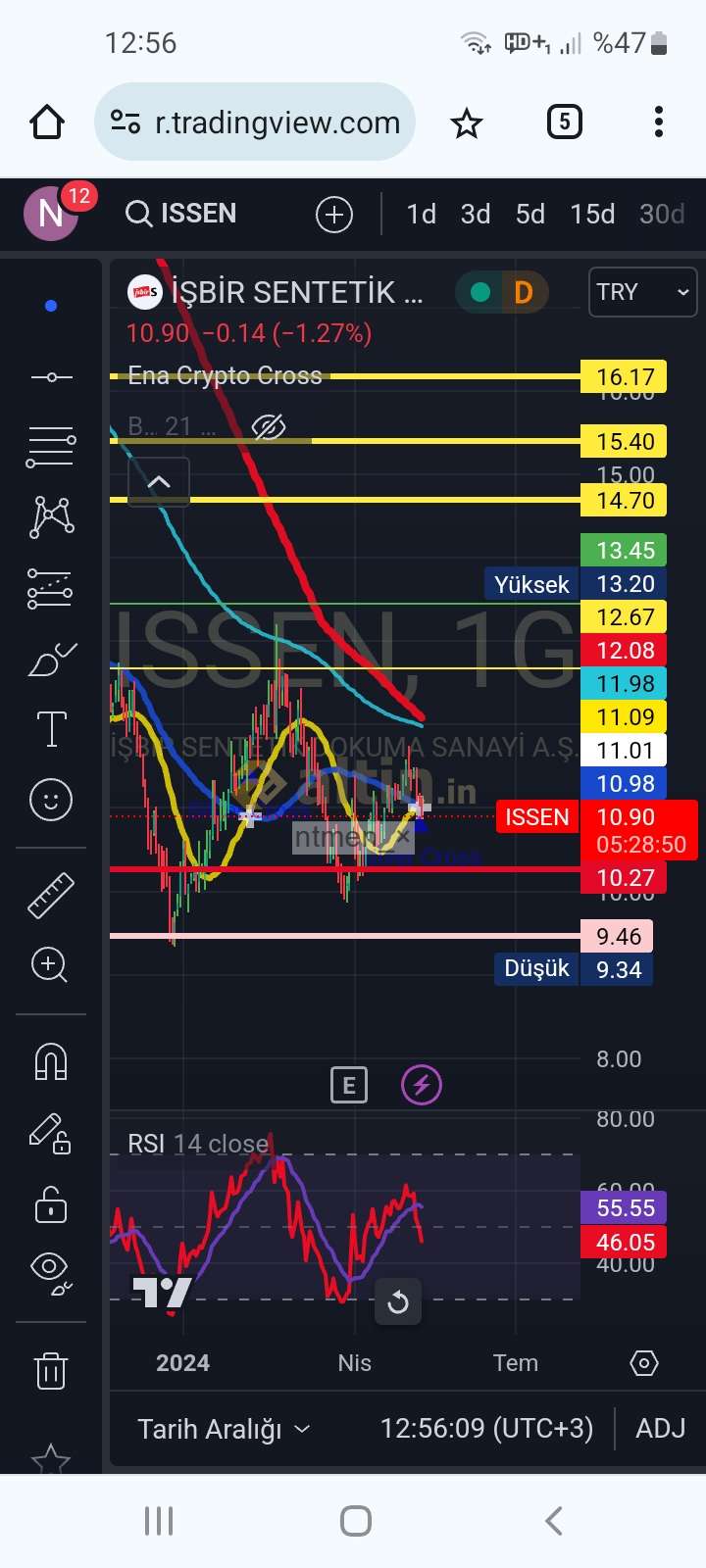Open chart settings hexagon icon
Image resolution: width=706 pixels, height=1568 pixels.
(643, 1363)
